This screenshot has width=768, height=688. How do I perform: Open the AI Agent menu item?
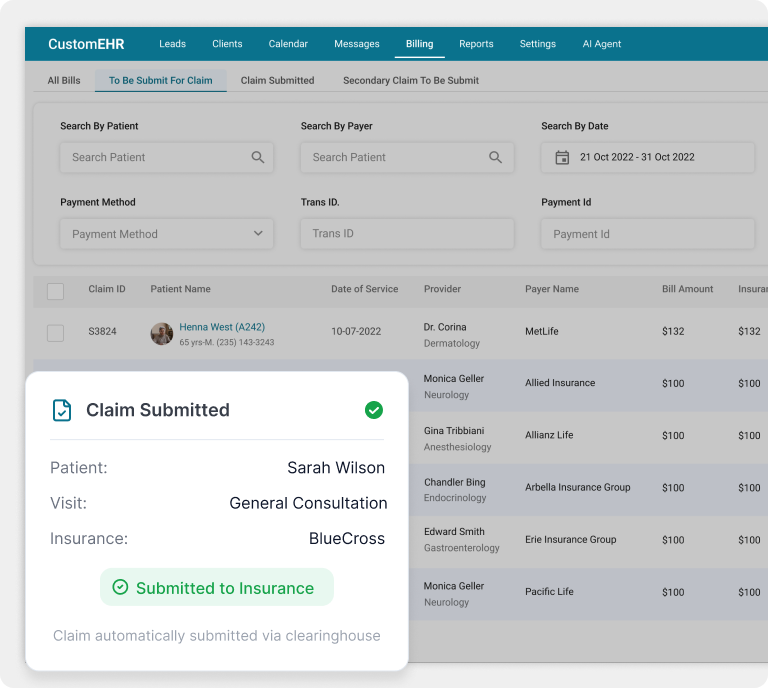[602, 44]
